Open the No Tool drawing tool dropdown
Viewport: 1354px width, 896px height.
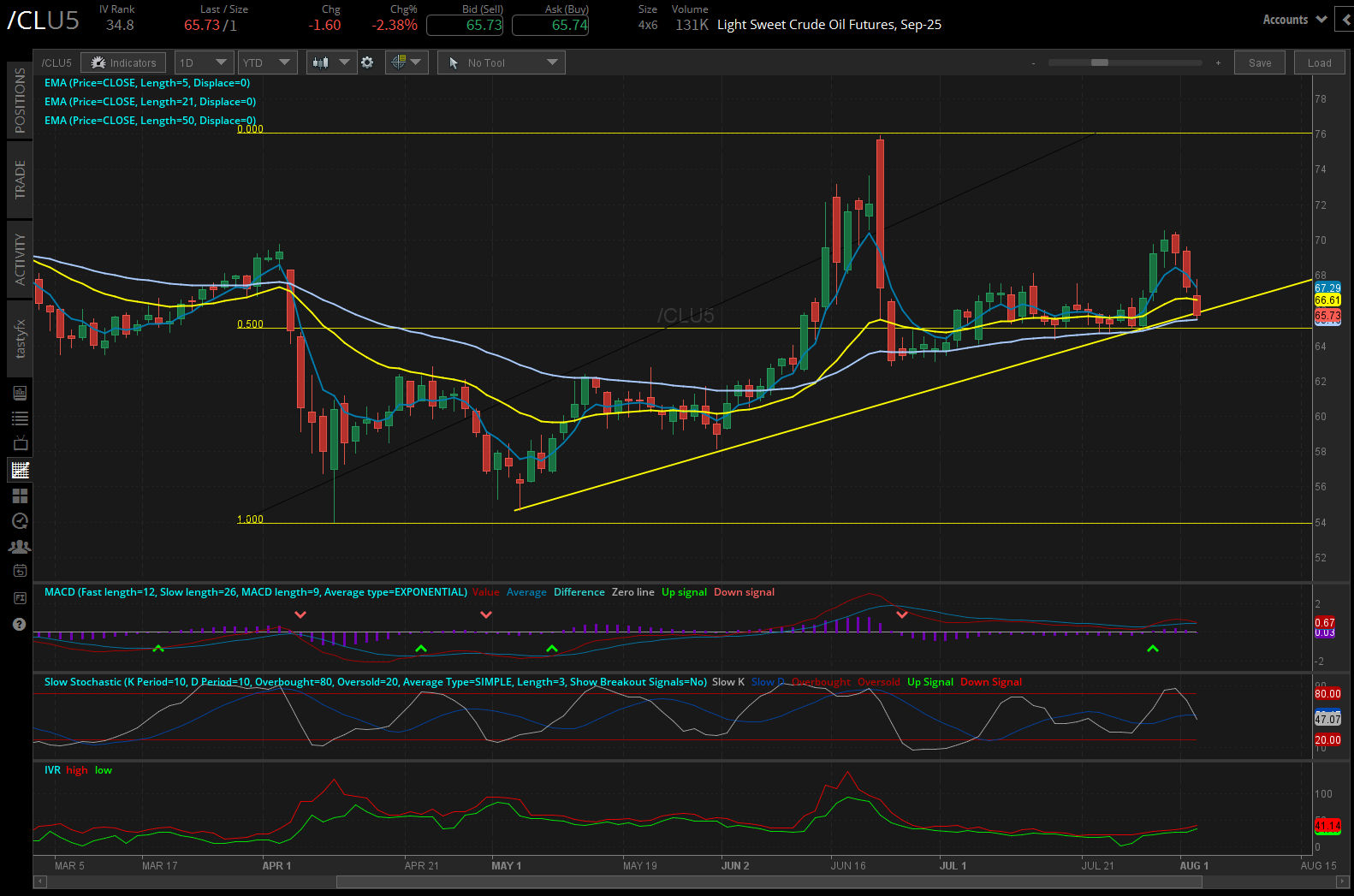(x=502, y=62)
